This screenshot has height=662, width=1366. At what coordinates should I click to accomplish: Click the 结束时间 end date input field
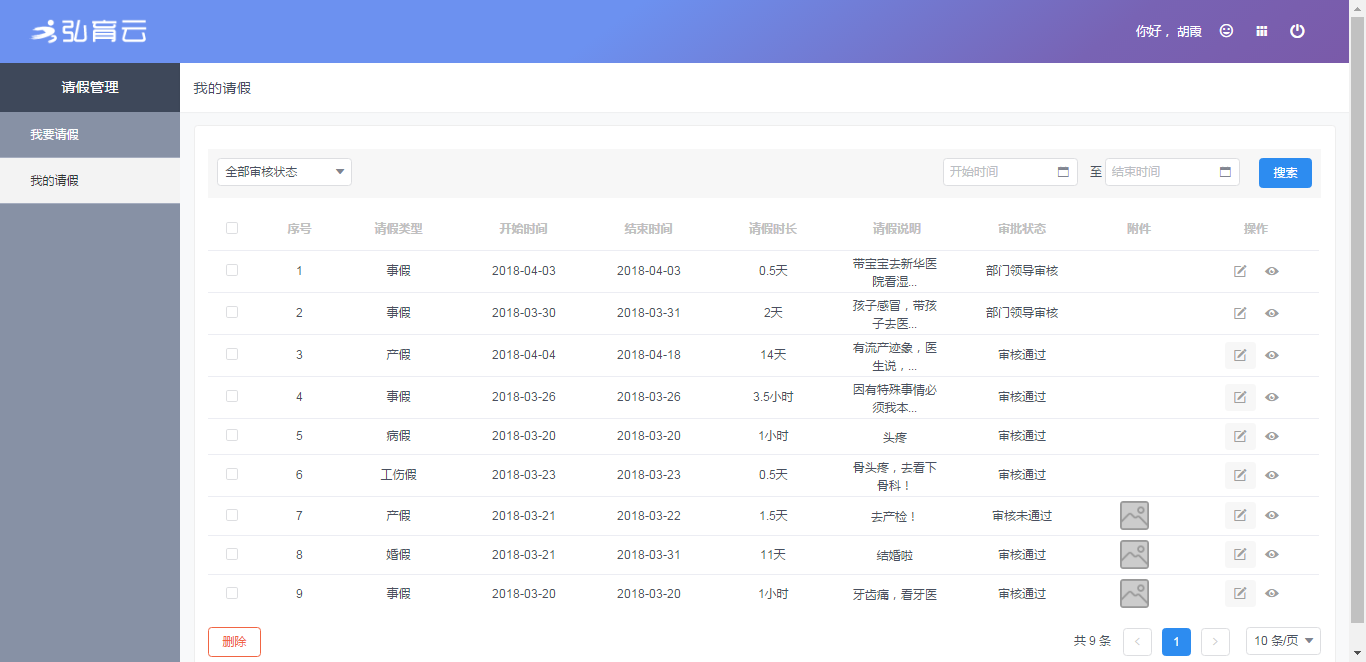1160,172
